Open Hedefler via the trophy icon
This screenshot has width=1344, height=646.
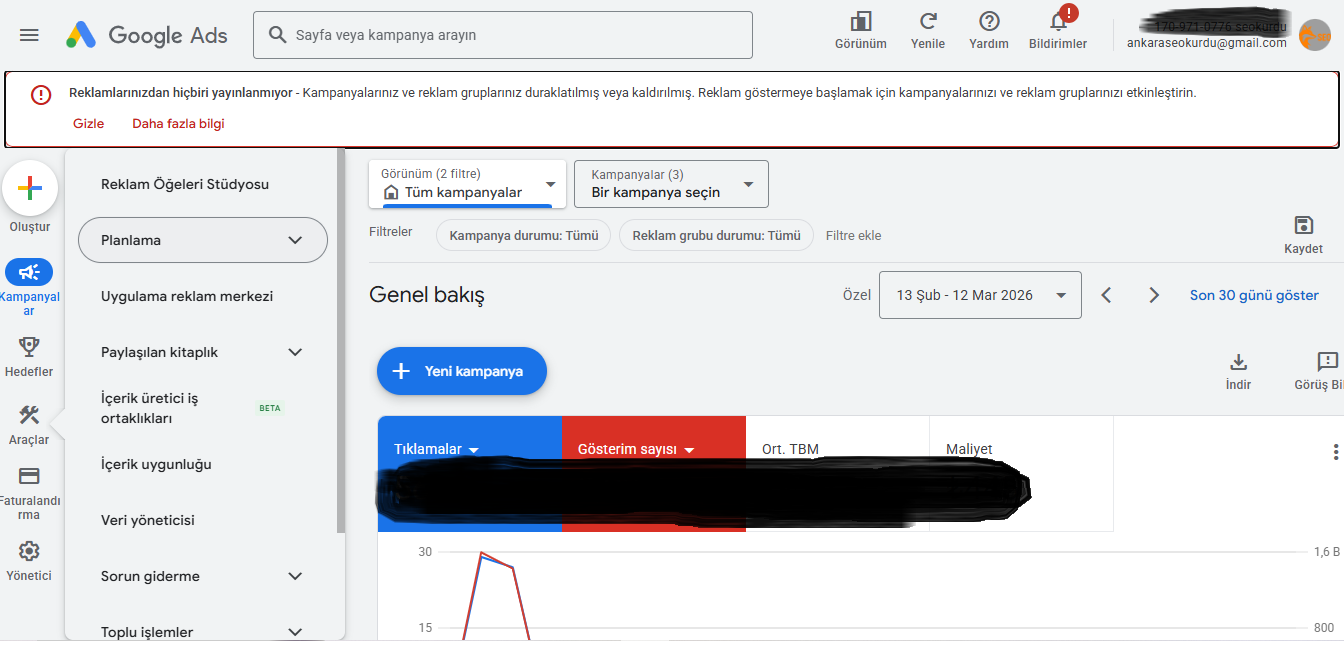[x=30, y=345]
